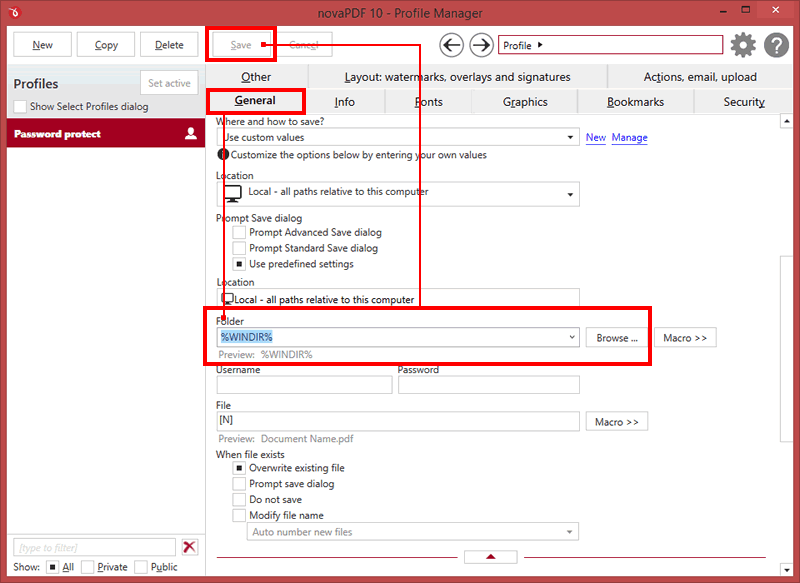Image resolution: width=800 pixels, height=583 pixels.
Task: Click the forward navigation arrow icon
Action: 481,45
